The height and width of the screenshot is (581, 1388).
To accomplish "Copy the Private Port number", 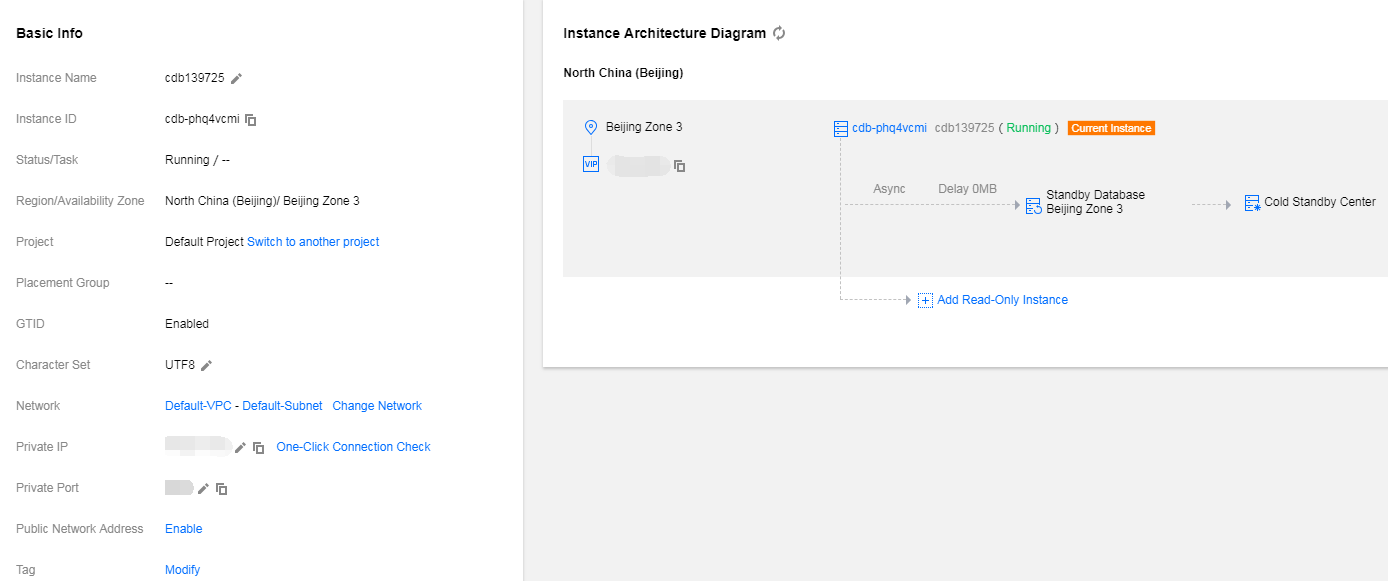I will click(x=222, y=489).
